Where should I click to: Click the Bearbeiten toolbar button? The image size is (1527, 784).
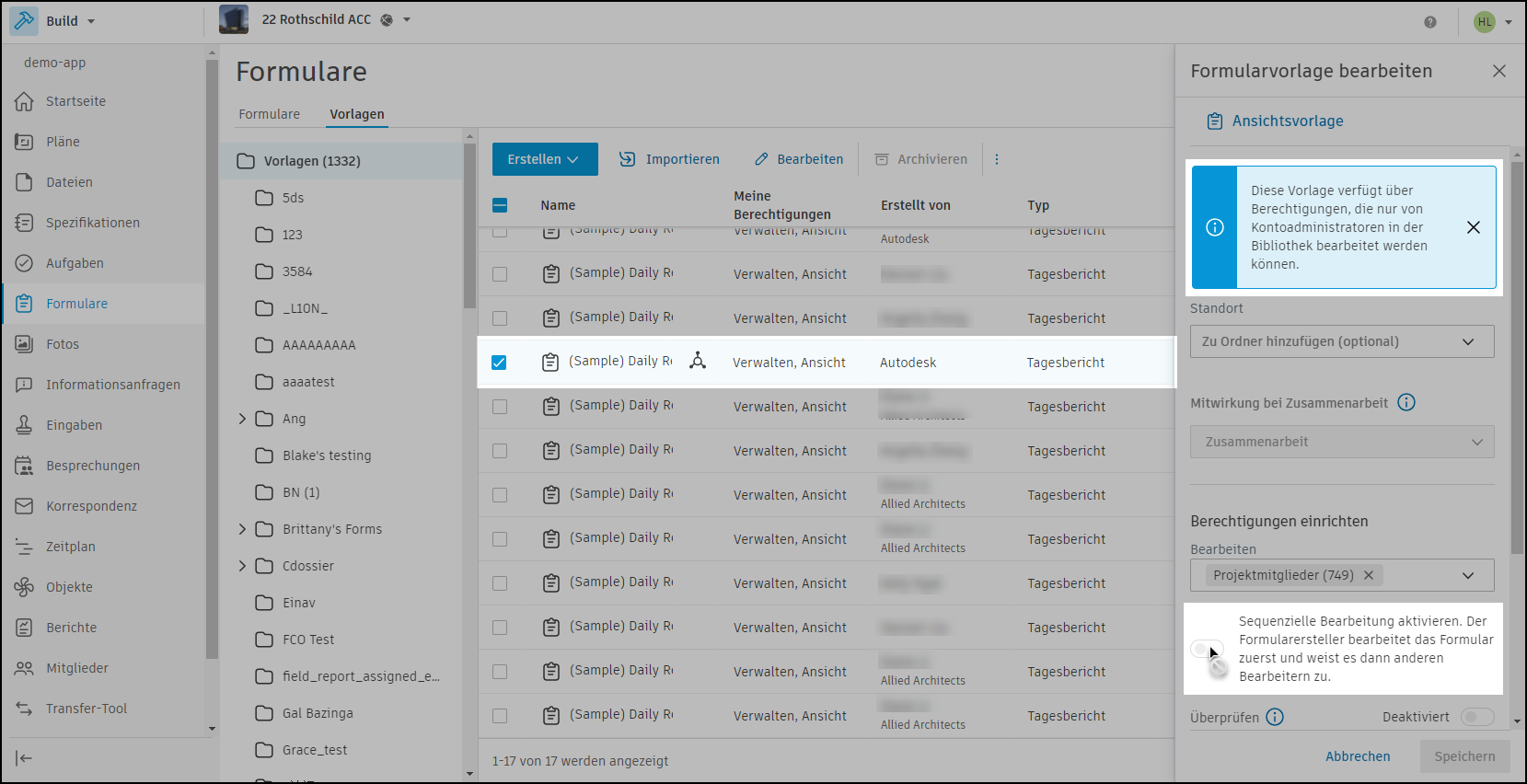(x=799, y=159)
